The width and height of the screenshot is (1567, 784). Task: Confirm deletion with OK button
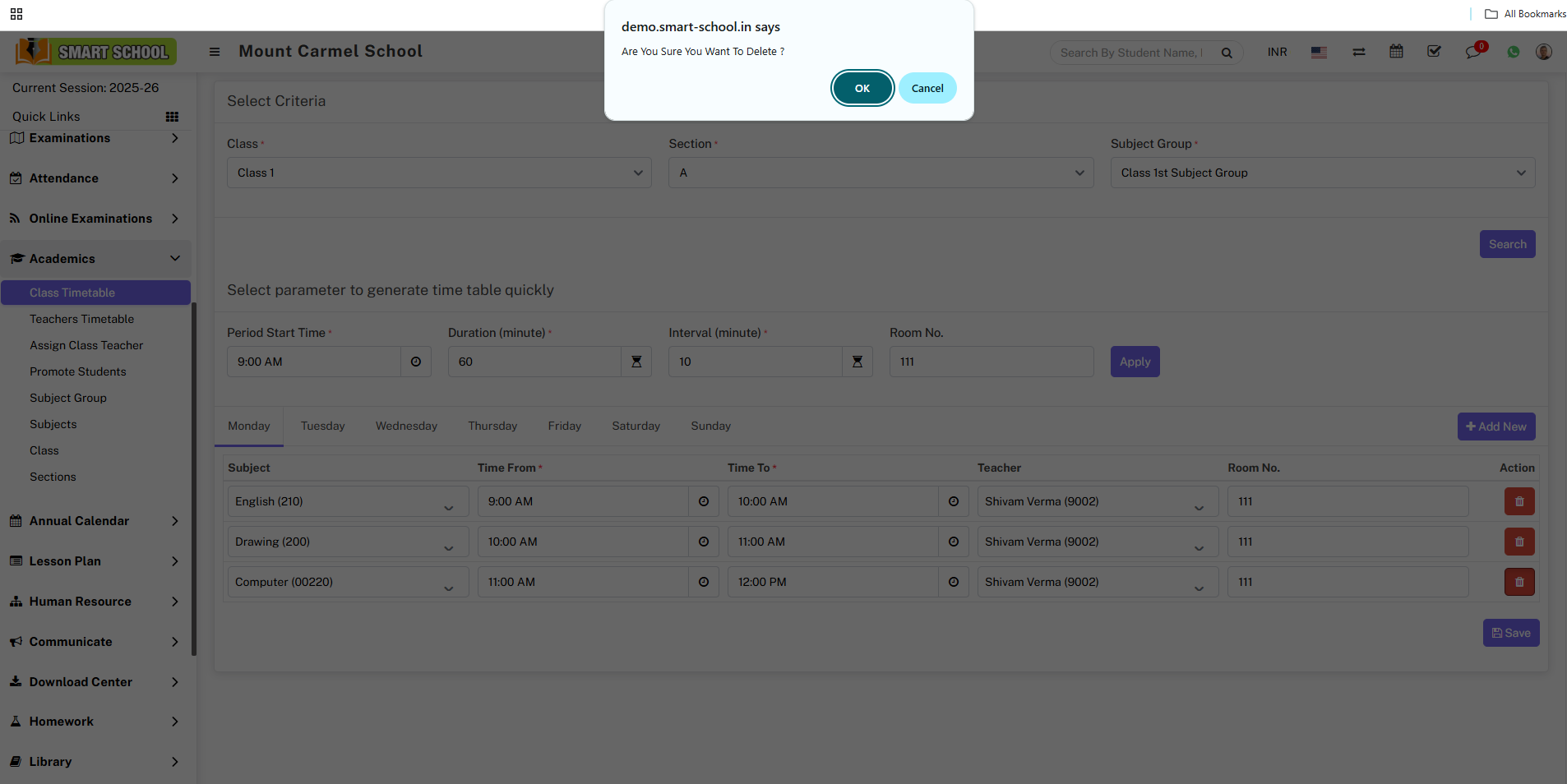862,88
